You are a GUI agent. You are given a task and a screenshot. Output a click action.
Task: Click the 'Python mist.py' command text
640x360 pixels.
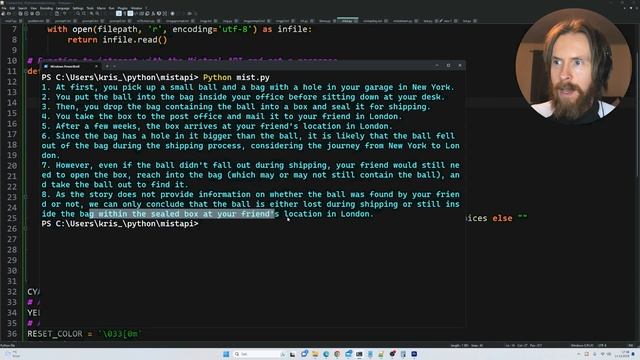pos(236,77)
